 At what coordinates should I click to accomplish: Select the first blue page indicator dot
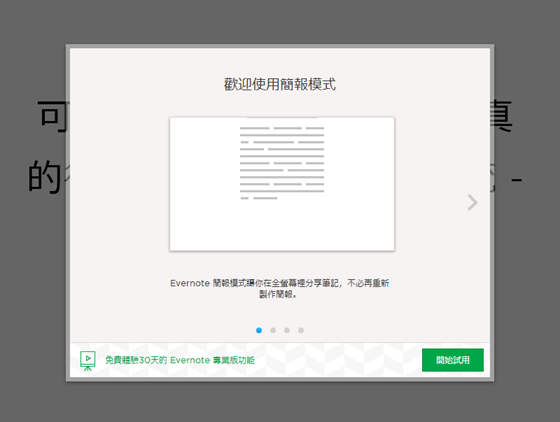[x=259, y=330]
